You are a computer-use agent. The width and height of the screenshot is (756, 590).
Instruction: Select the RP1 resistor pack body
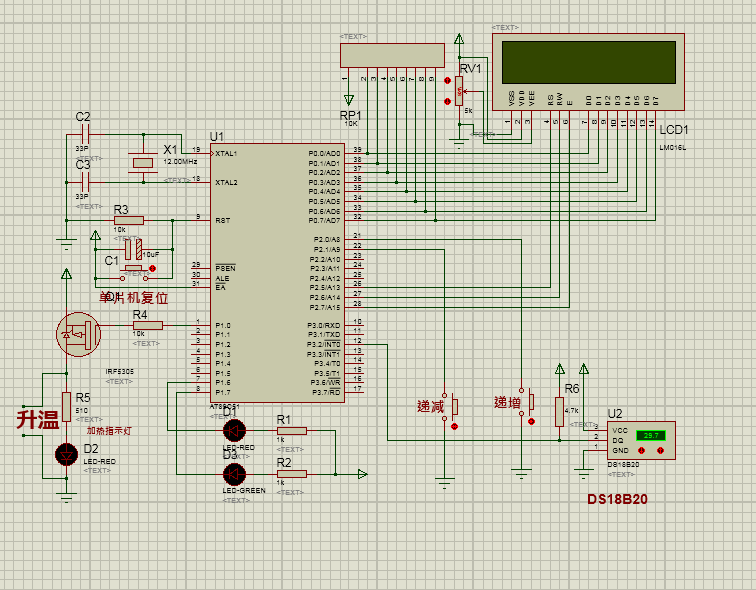pyautogui.click(x=391, y=55)
